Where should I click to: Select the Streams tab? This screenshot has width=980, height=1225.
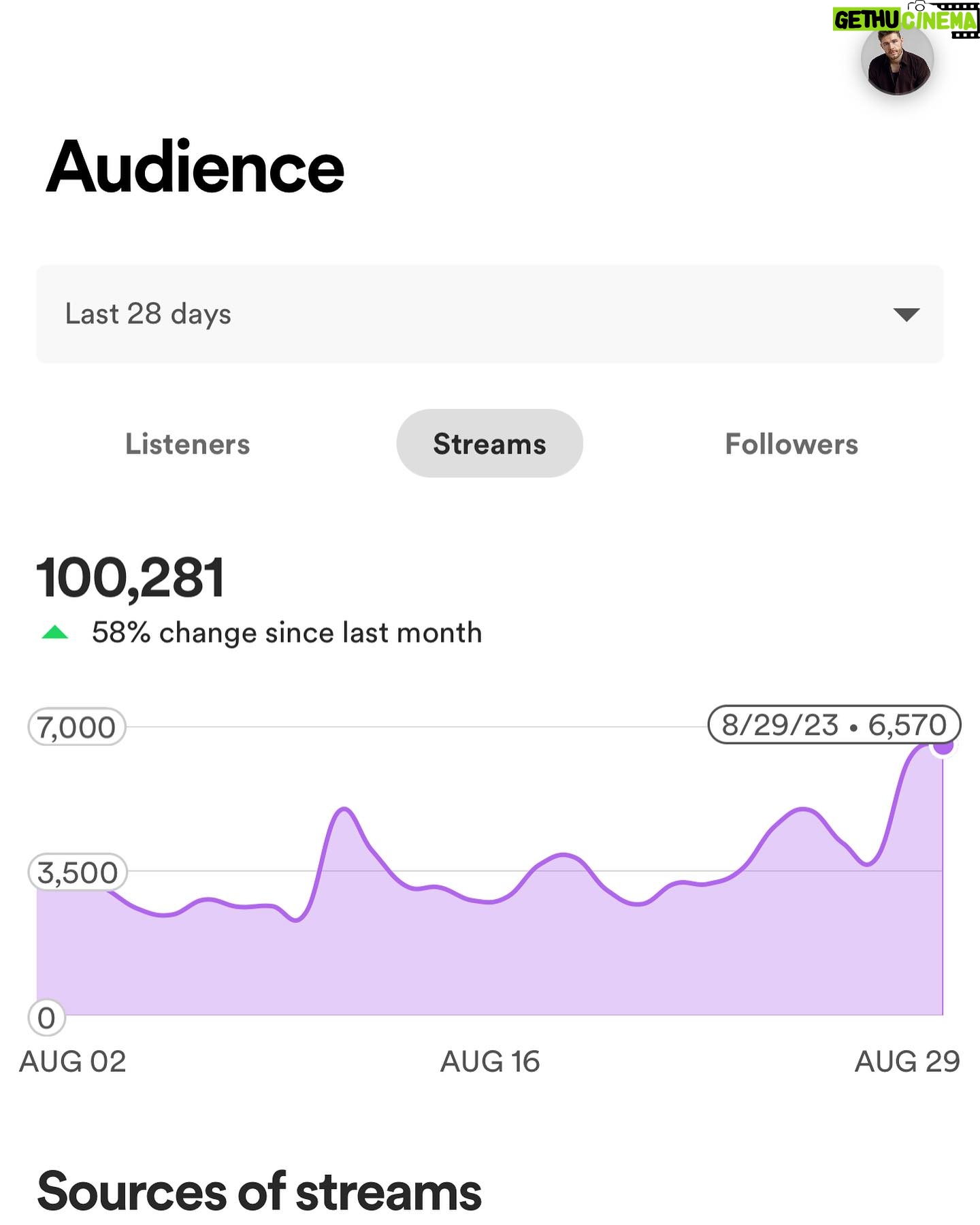coord(489,444)
